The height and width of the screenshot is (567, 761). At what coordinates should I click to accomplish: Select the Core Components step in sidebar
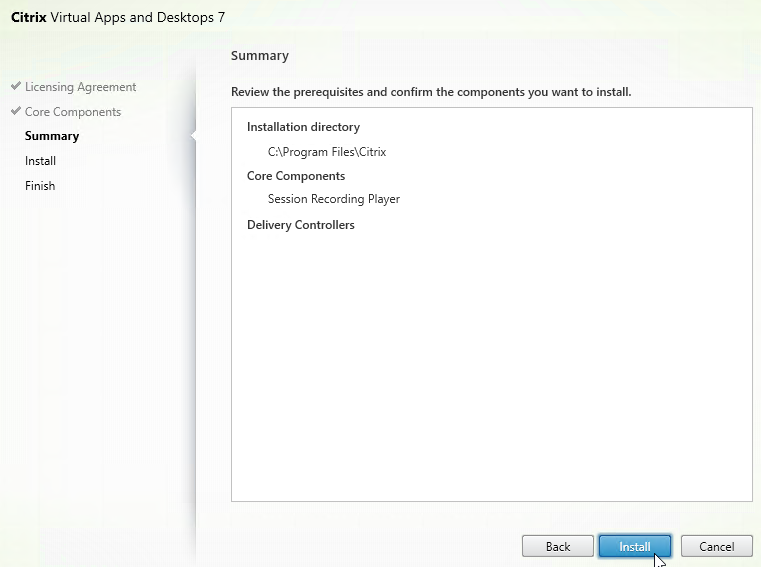73,112
